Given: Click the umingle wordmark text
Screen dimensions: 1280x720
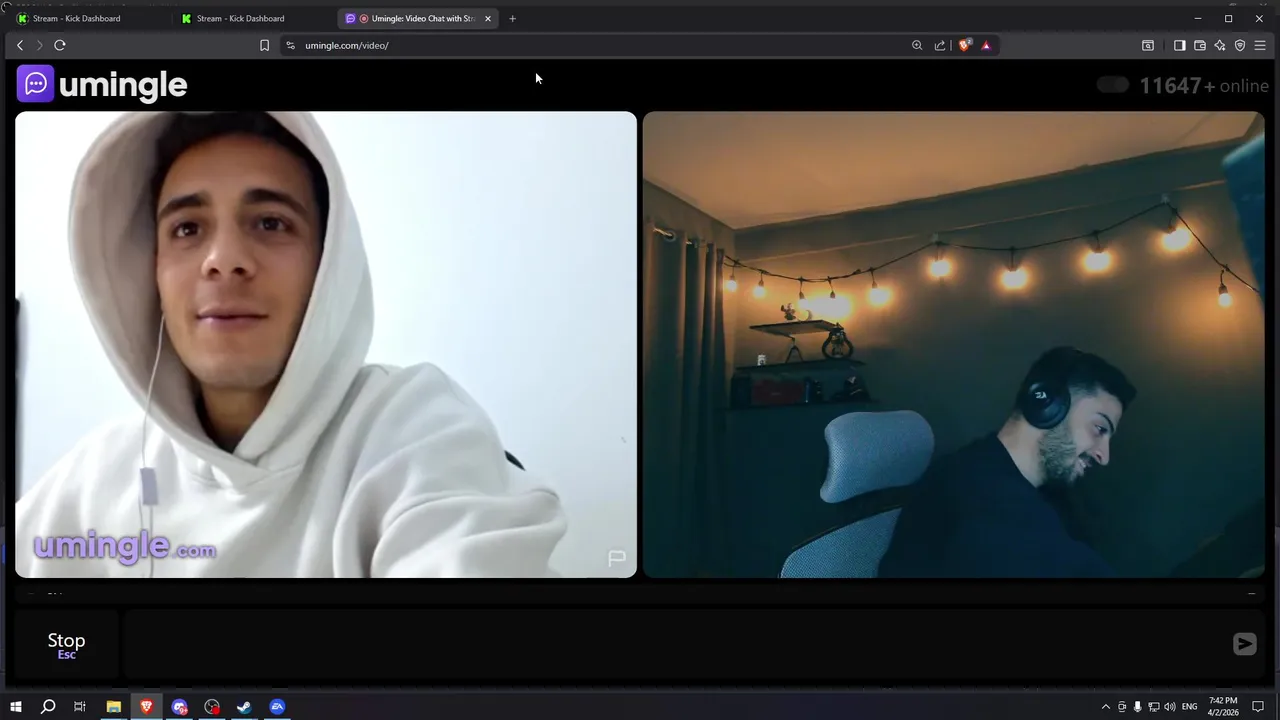Looking at the screenshot, I should tap(123, 86).
